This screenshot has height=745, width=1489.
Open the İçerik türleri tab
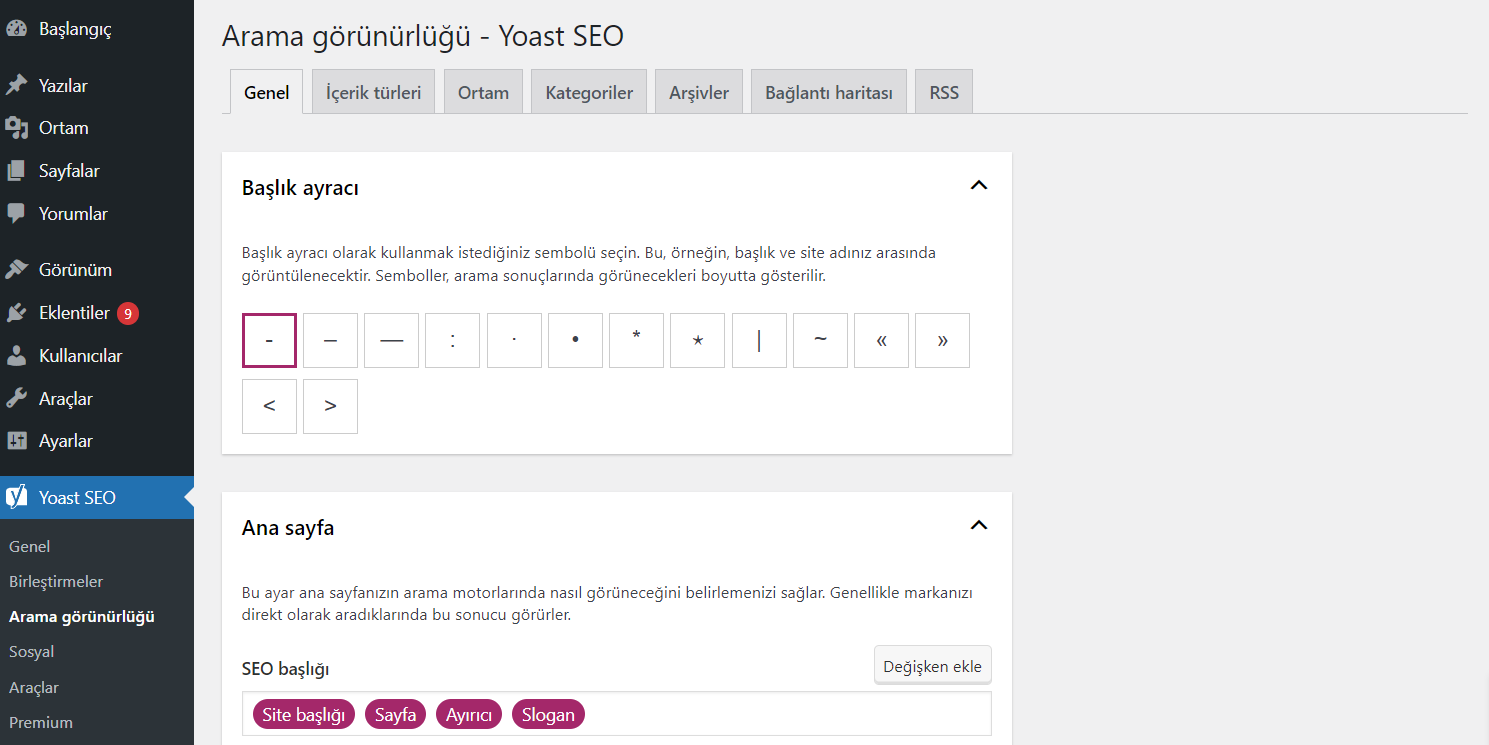(373, 92)
